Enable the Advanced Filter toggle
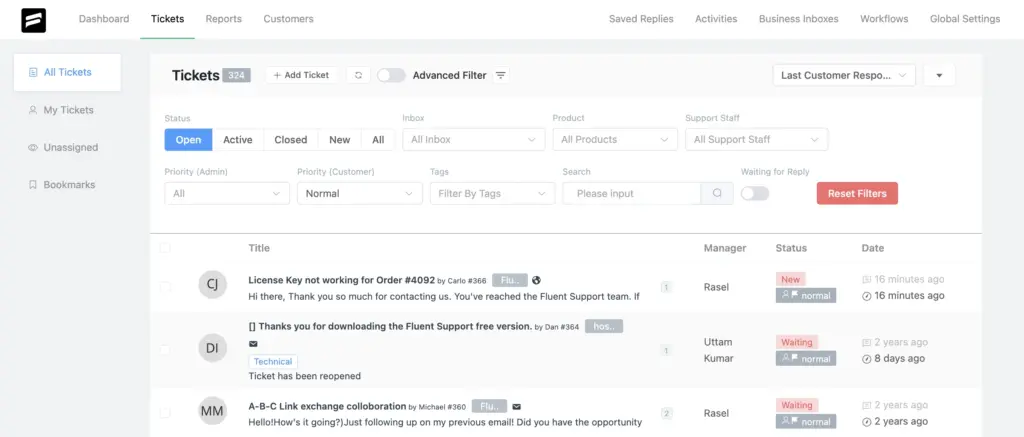The height and width of the screenshot is (437, 1024). tap(391, 75)
